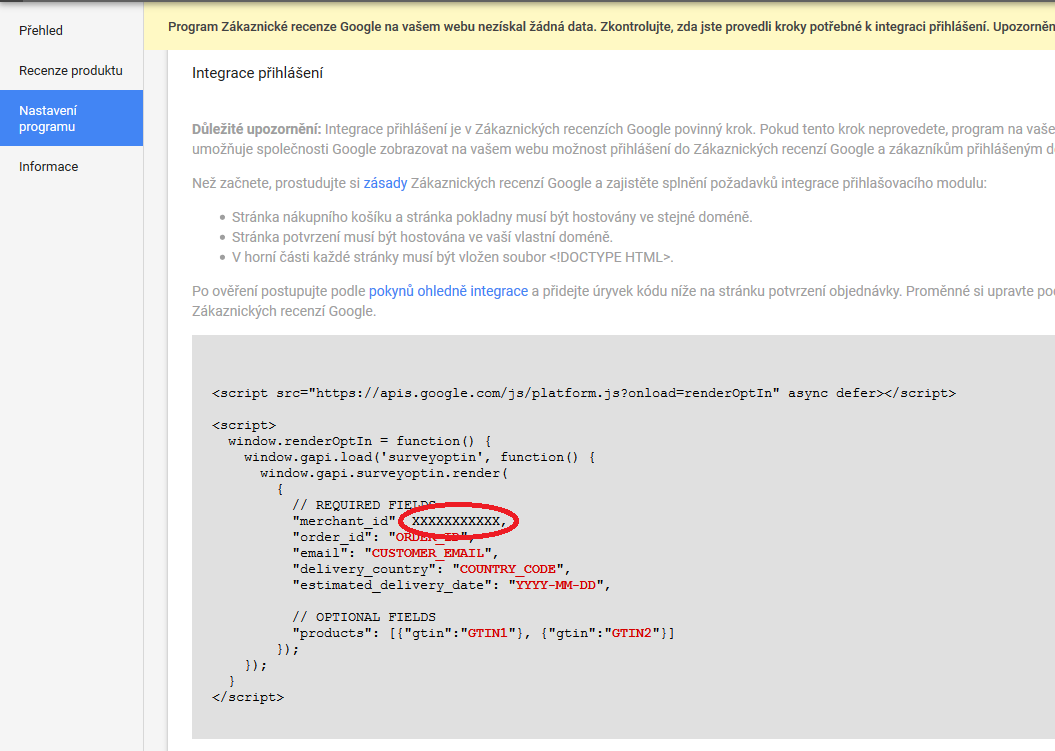This screenshot has height=751, width=1055.
Task: Click the closing </script> tag line
Action: pos(248,697)
